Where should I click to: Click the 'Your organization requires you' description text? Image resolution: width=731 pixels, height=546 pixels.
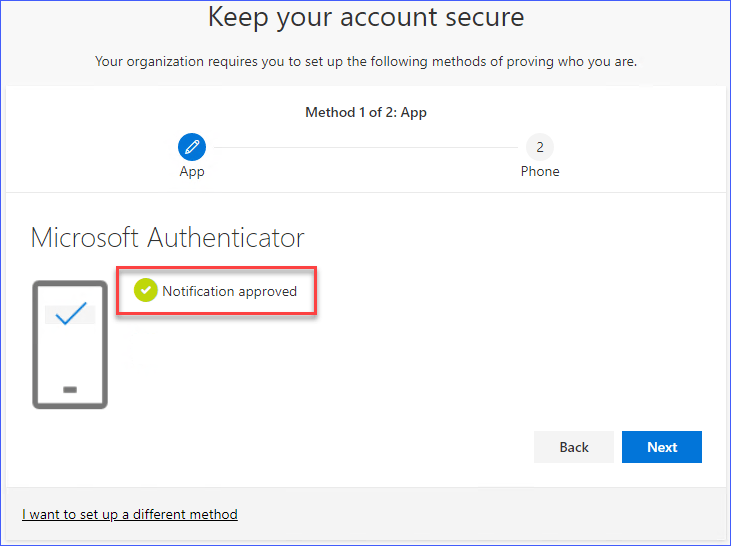[x=366, y=62]
